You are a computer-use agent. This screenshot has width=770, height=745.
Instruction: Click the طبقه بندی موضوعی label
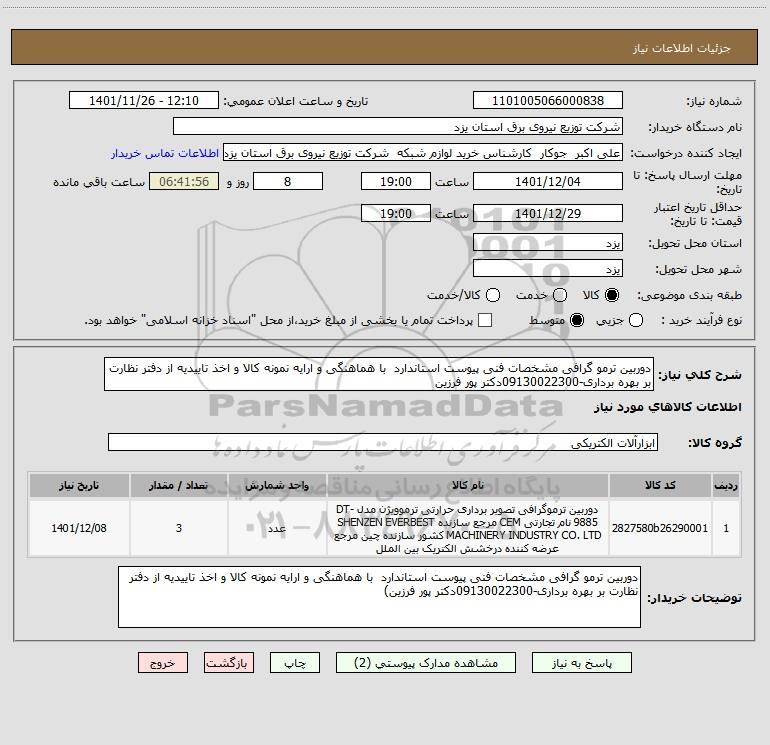point(689,295)
